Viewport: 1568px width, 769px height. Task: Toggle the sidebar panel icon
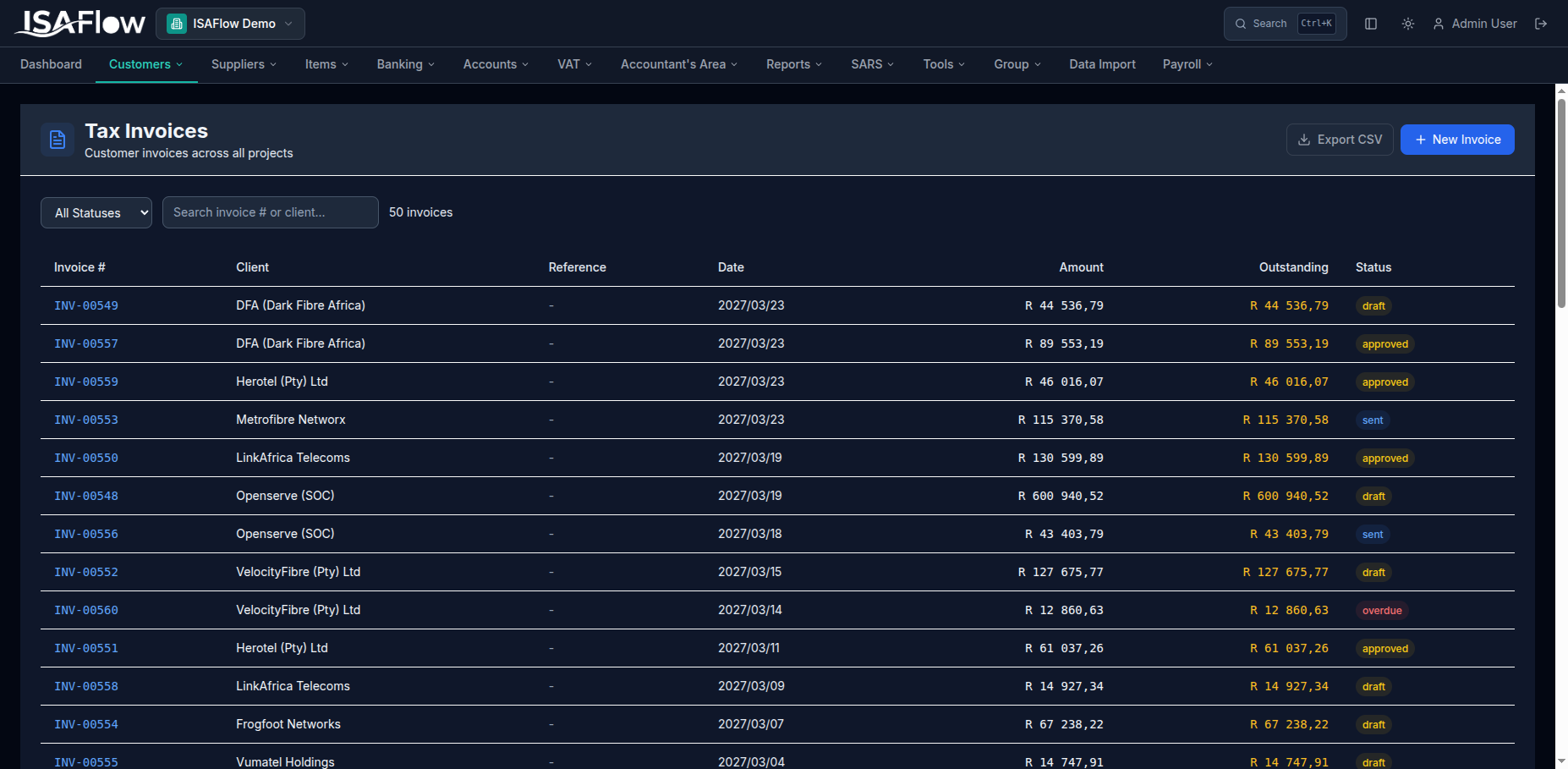(1371, 24)
